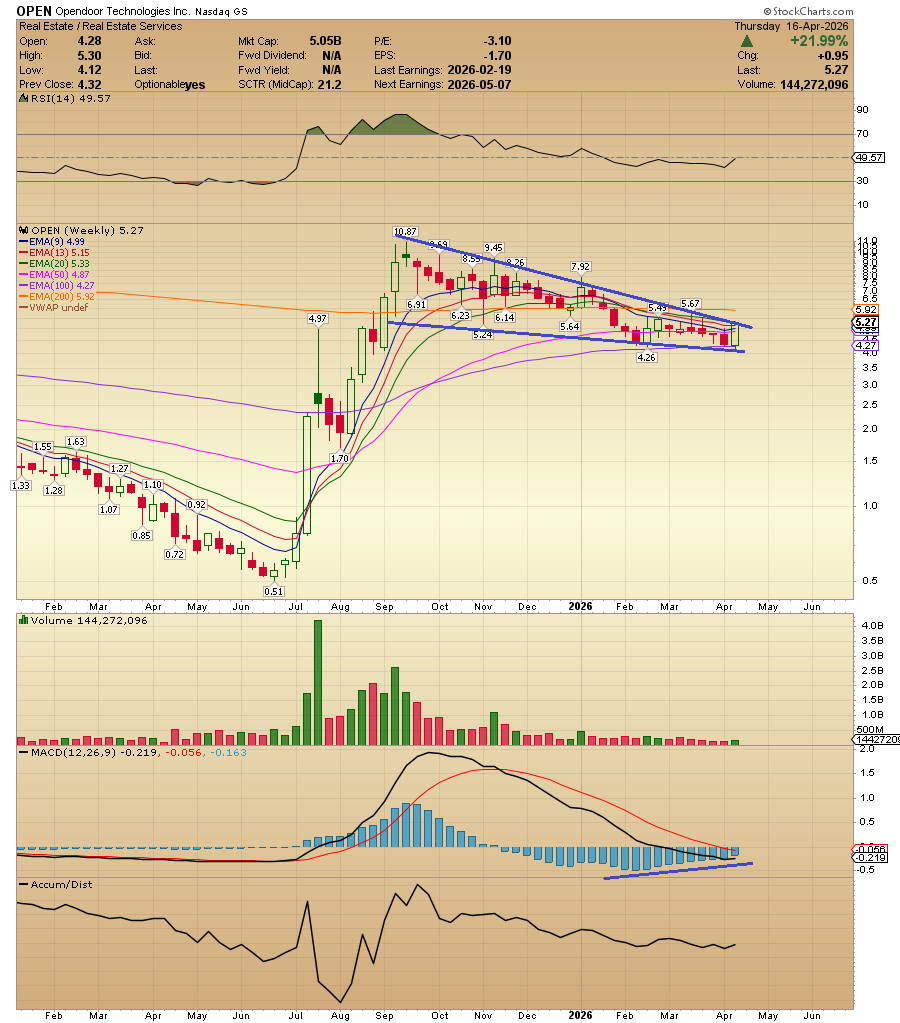Click the 4.97 price label above the July candle
This screenshot has height=1023, width=900.
[317, 318]
